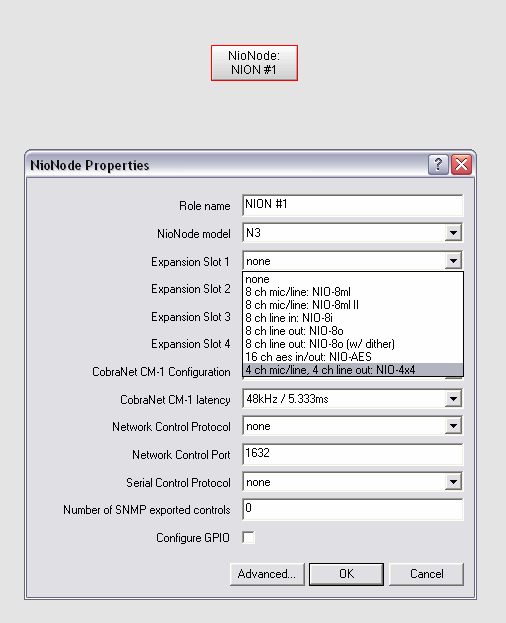The image size is (506, 623).
Task: Open the Network Control Protocol dropdown
Action: pos(453,426)
